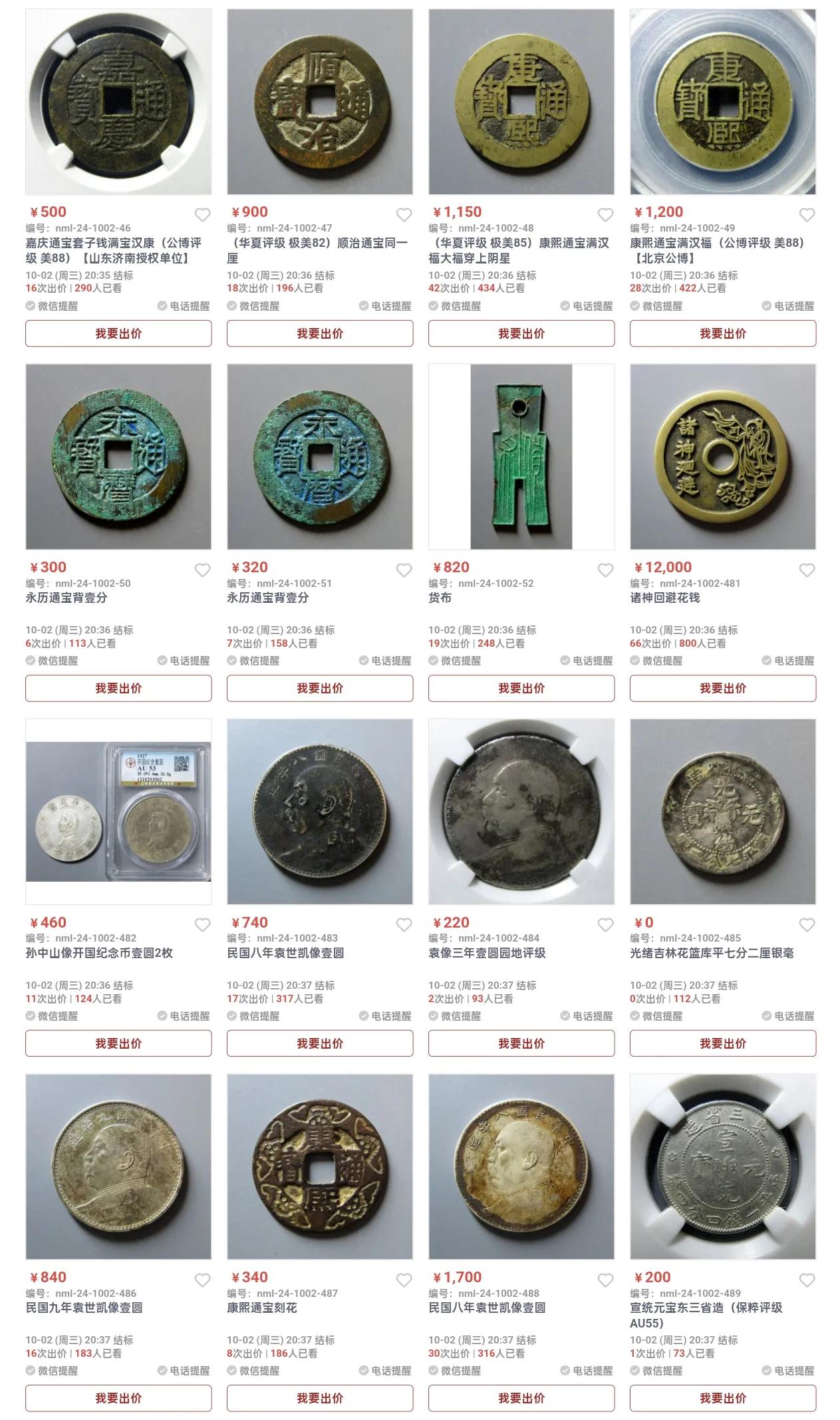View the 康熙通宝刻花 coin photo
The width and height of the screenshot is (840, 1420).
pos(320,1166)
